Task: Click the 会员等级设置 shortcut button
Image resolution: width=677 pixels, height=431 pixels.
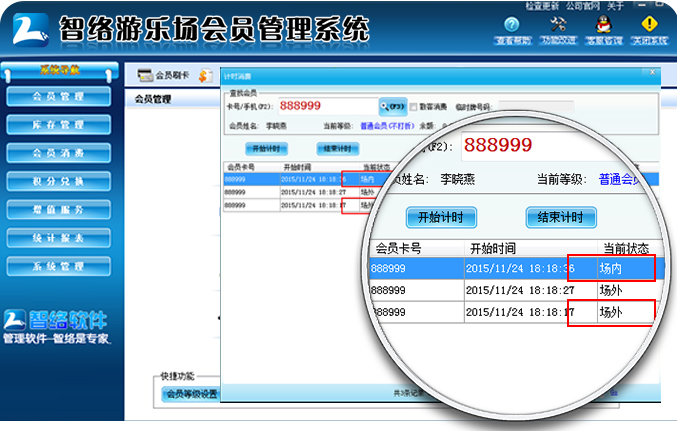Action: pos(191,394)
